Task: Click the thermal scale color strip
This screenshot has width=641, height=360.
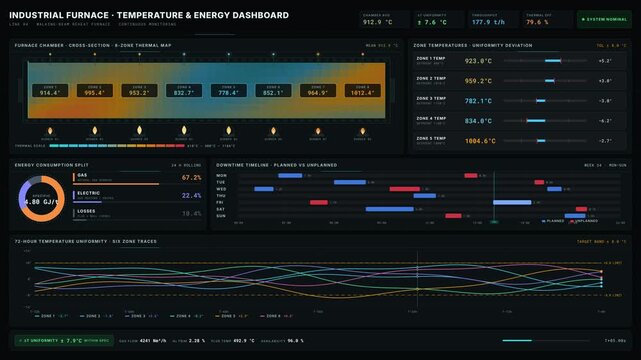Action: pyautogui.click(x=117, y=146)
